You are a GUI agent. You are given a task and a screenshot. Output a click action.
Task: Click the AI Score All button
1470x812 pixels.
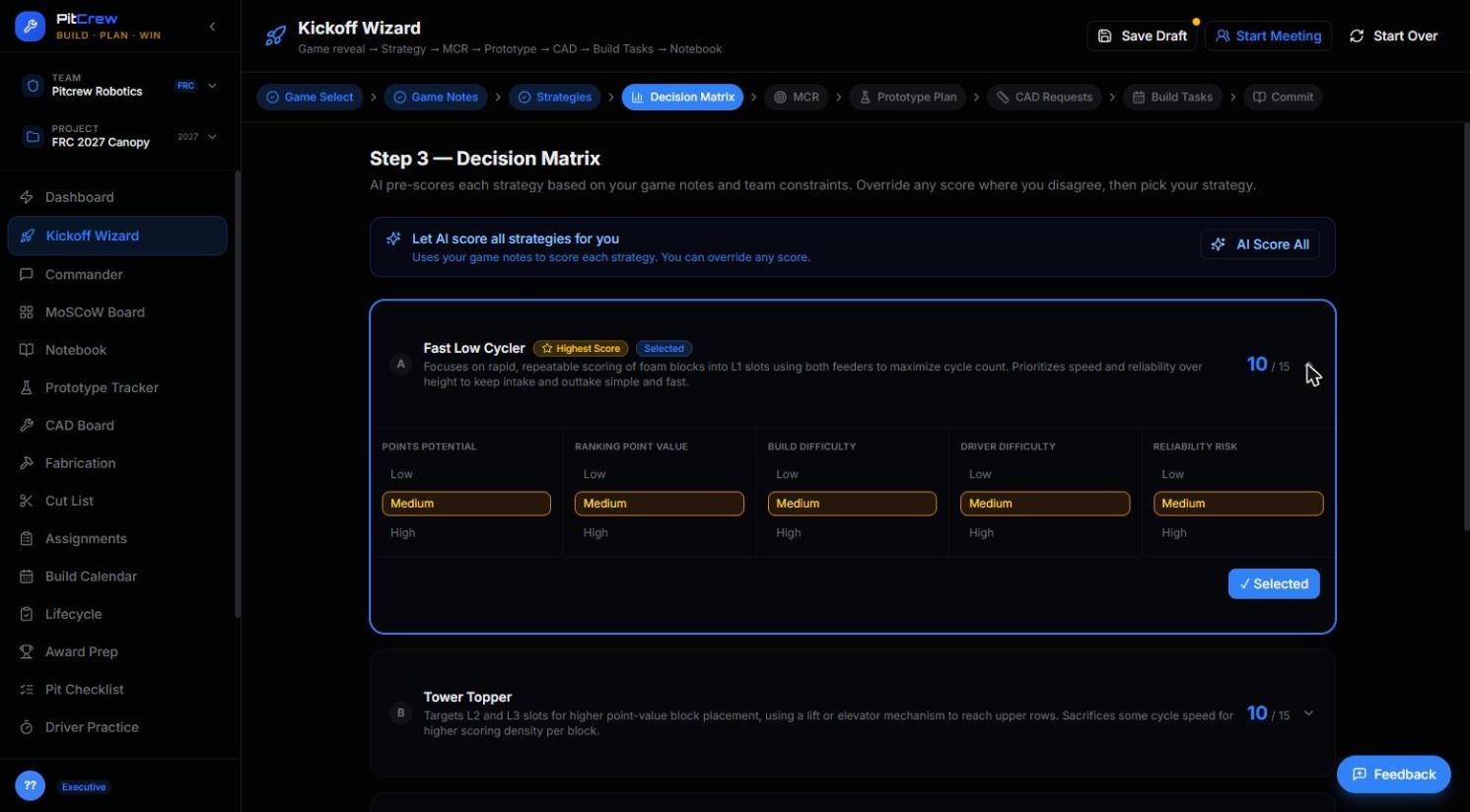tap(1260, 244)
